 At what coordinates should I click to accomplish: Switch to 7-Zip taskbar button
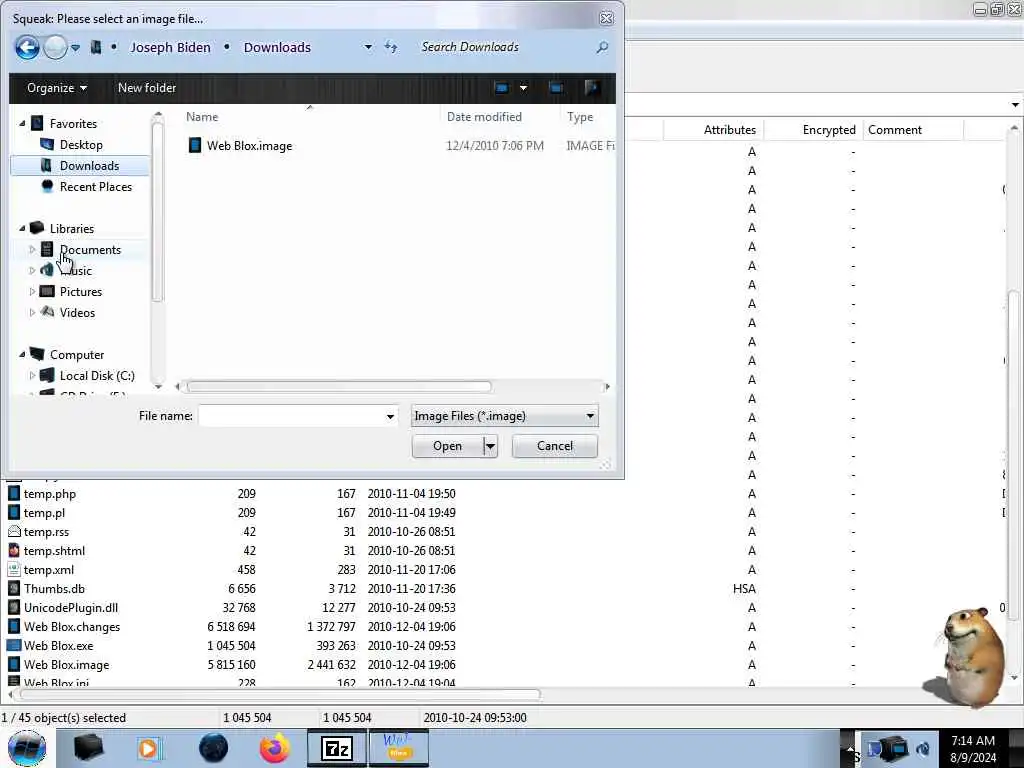(337, 748)
